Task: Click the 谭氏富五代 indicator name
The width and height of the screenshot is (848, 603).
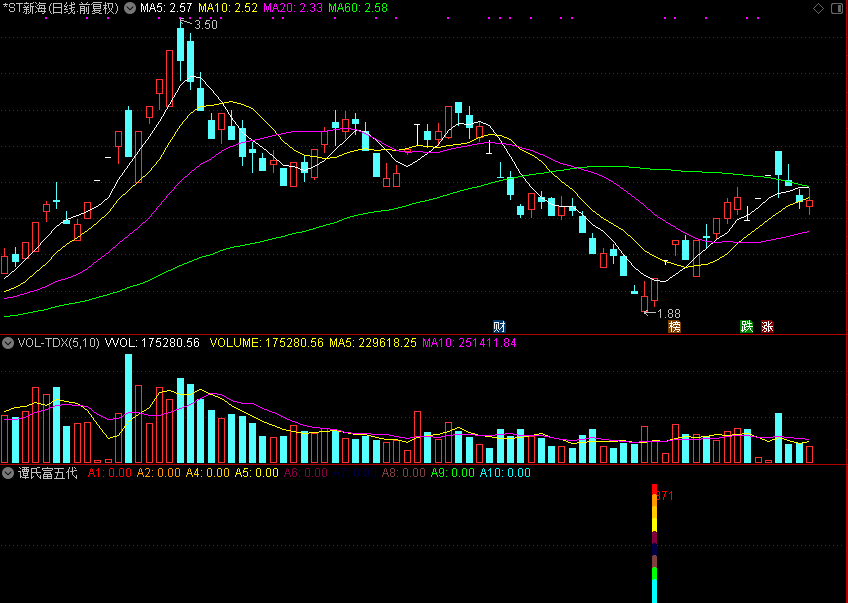Action: pos(48,473)
